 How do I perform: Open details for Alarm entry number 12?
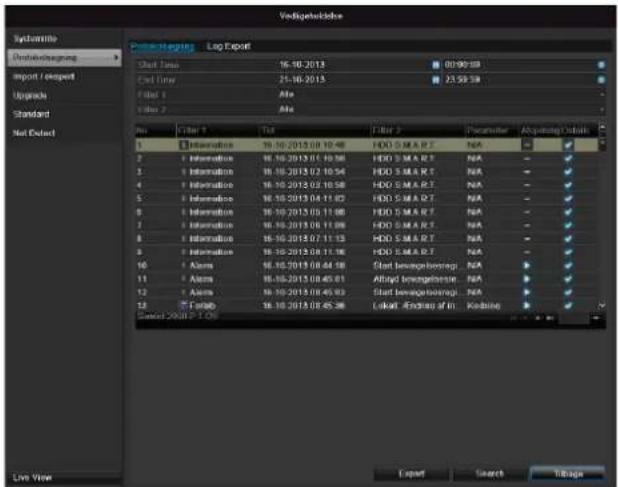pyautogui.click(x=568, y=292)
